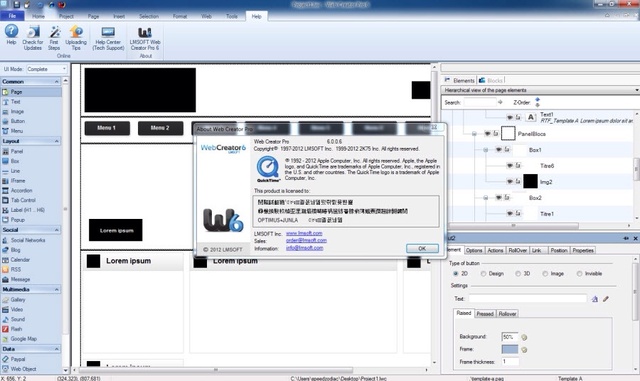Viewport: 640px width, 381px height.
Task: Choose the Design button type
Action: tap(483, 274)
